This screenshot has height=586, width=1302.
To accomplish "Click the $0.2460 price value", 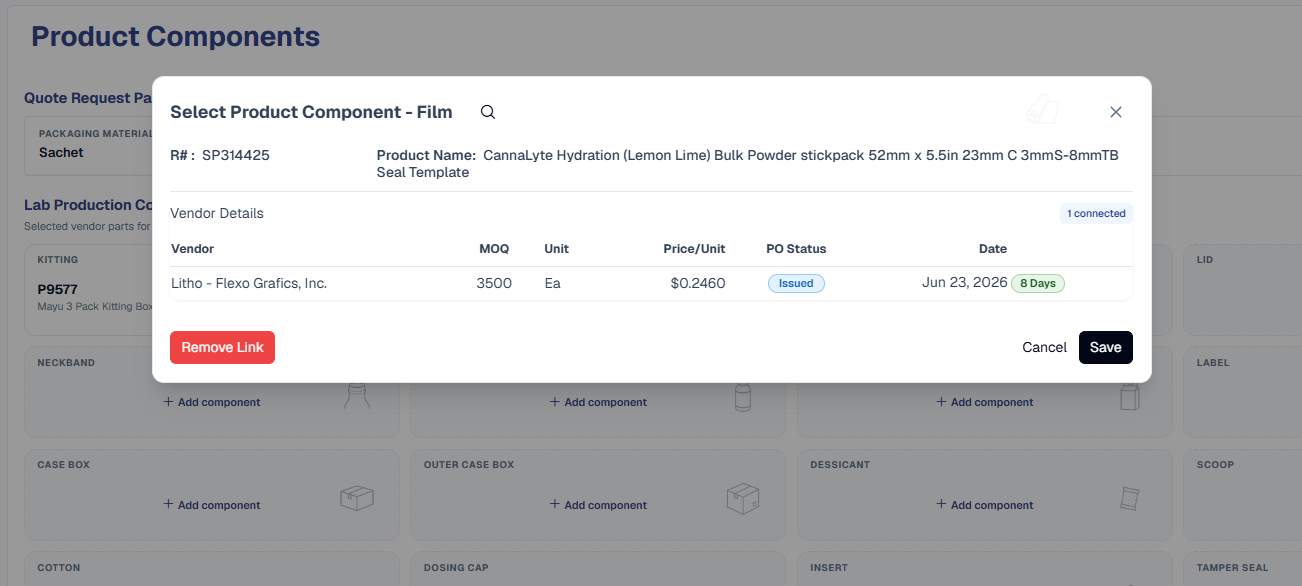I will [698, 283].
